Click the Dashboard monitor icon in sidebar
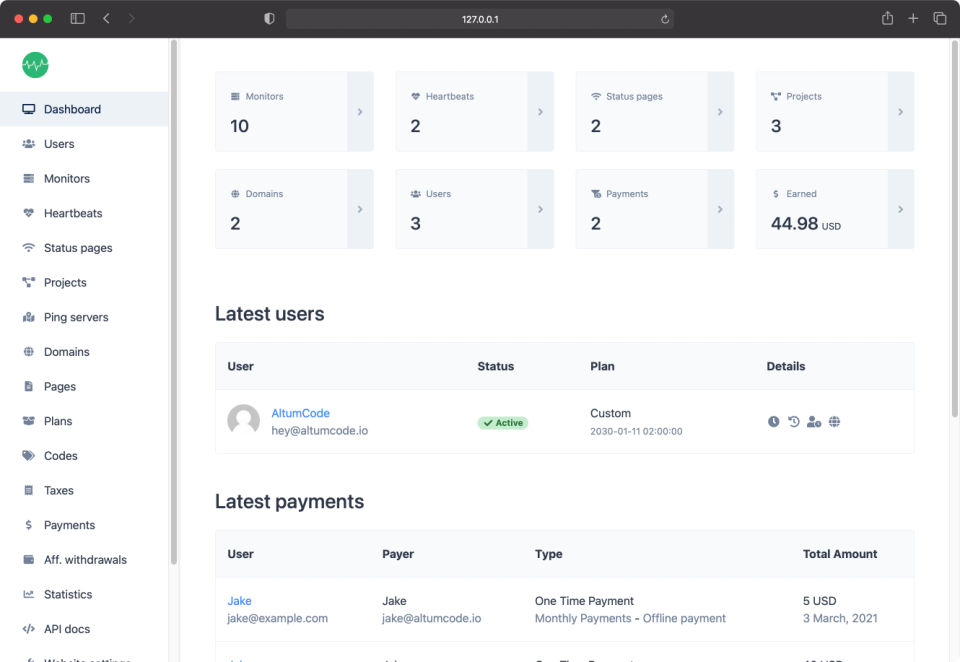960x662 pixels. (28, 109)
